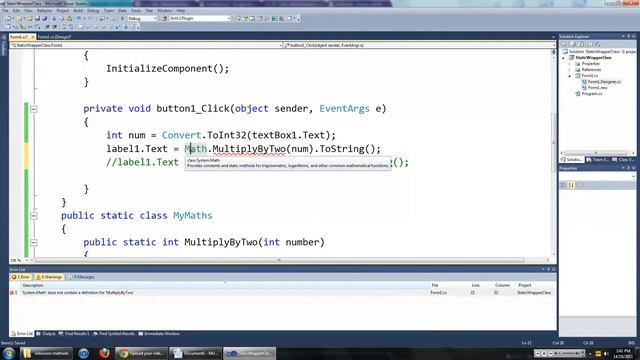Click the Find in Files icon
The image size is (640, 360).
(x=164, y=18)
